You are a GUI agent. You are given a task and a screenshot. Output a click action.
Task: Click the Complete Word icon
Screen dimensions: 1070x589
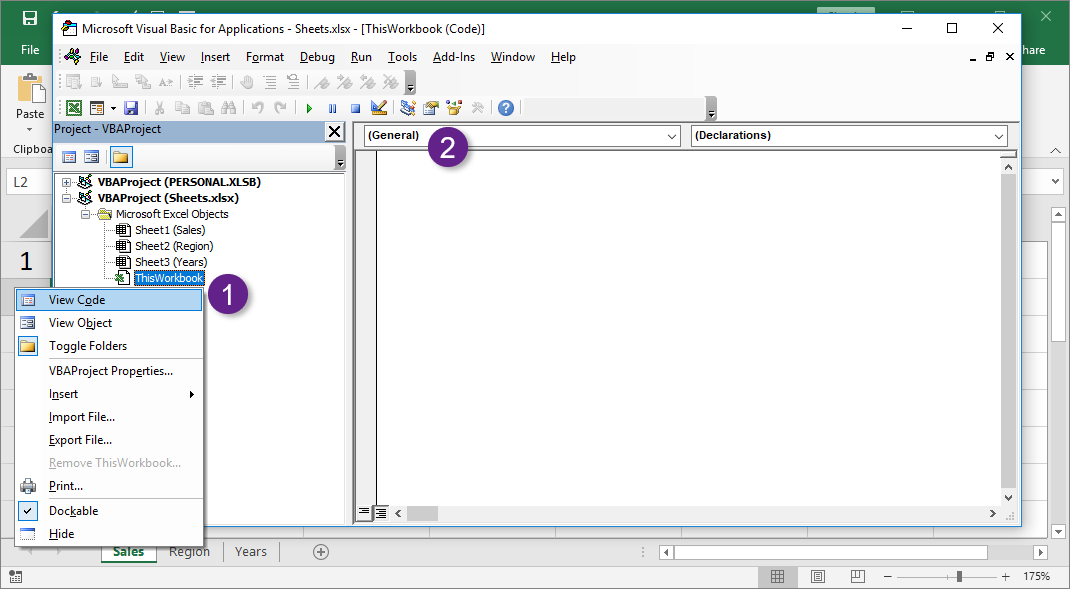(x=166, y=82)
